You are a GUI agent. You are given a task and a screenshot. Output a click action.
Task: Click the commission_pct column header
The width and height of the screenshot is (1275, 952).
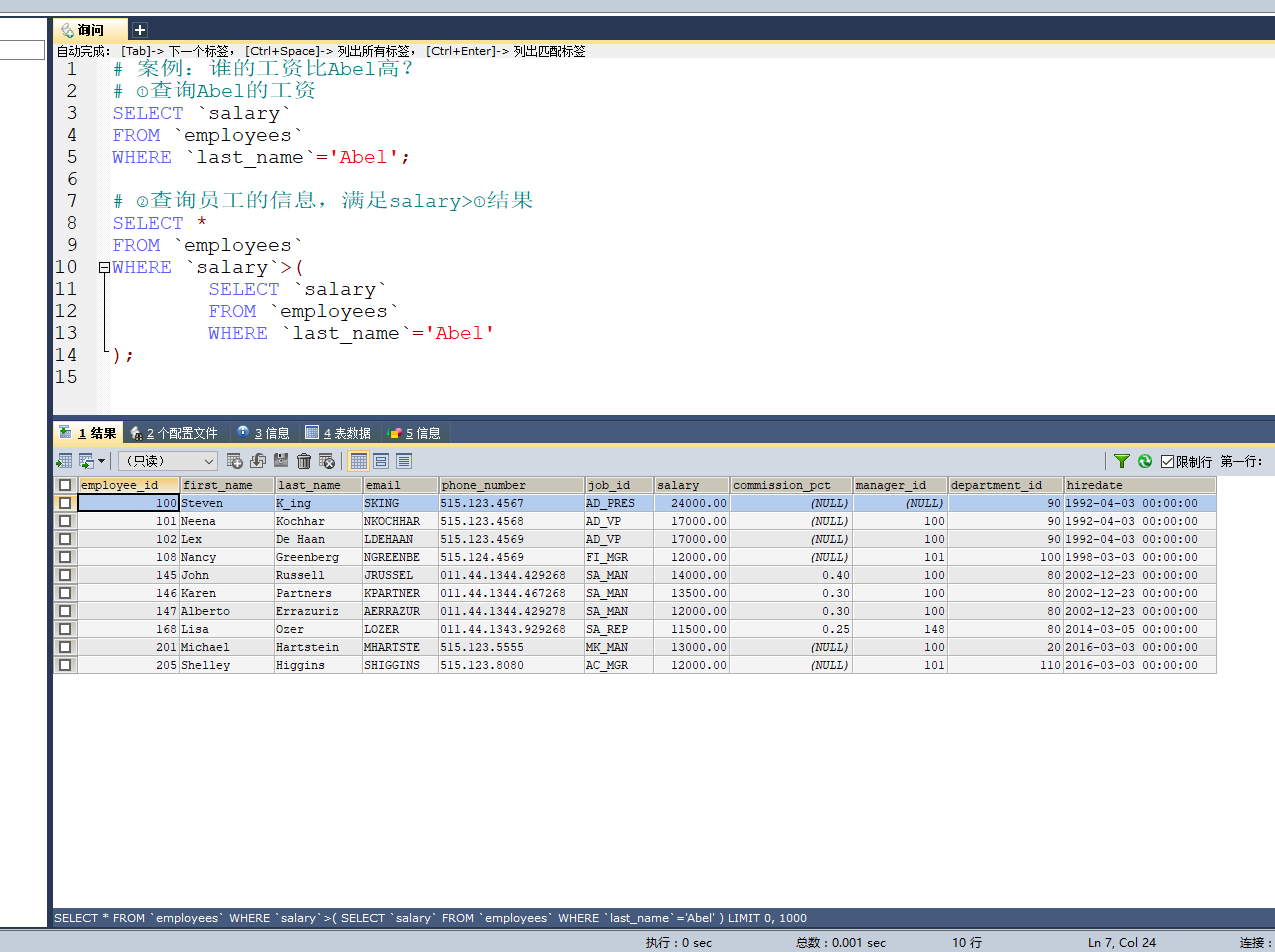pyautogui.click(x=791, y=485)
